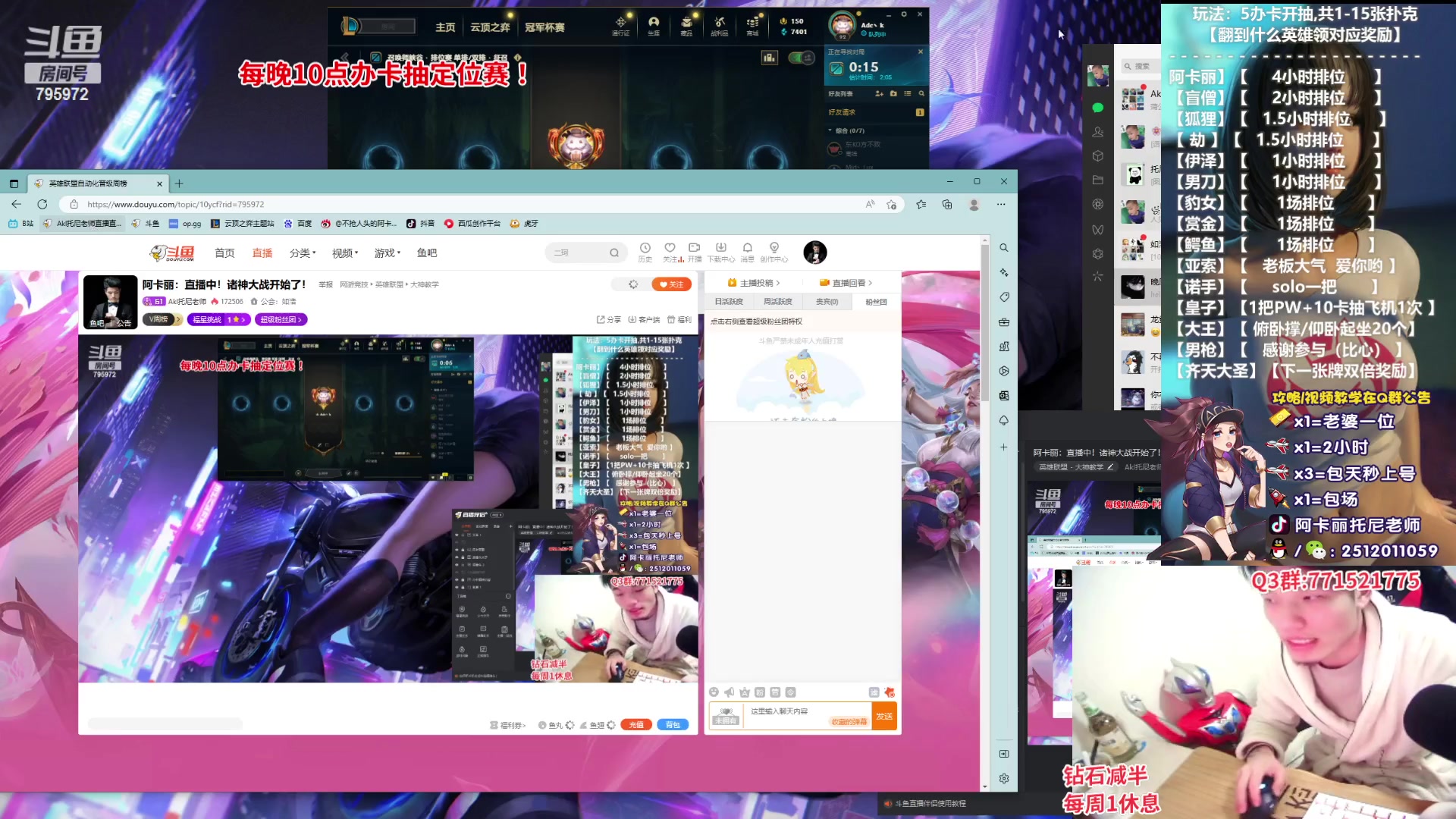
Task: Click the 创作中心 lightbulb icon
Action: pos(774,249)
